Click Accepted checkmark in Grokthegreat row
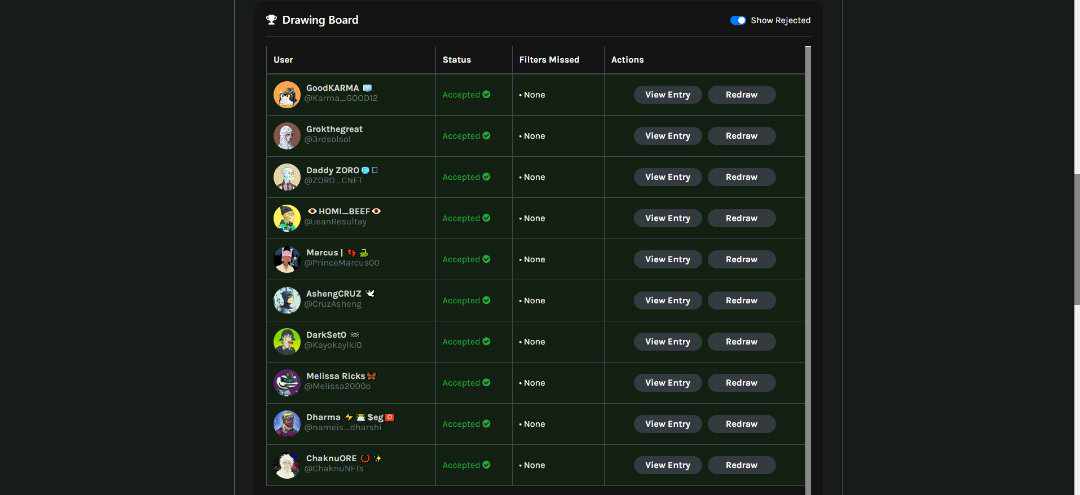Image resolution: width=1080 pixels, height=495 pixels. 486,136
